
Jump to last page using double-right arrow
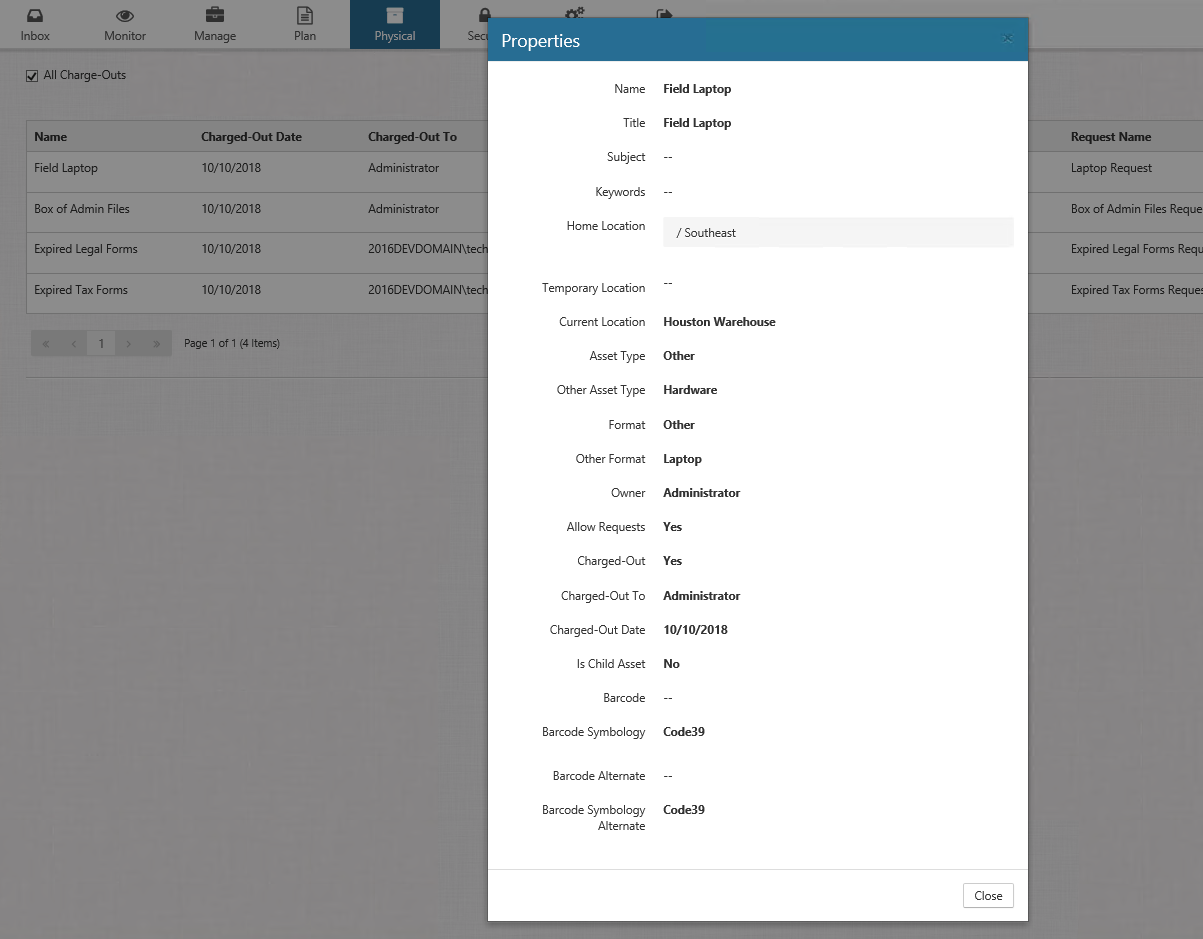tap(156, 344)
